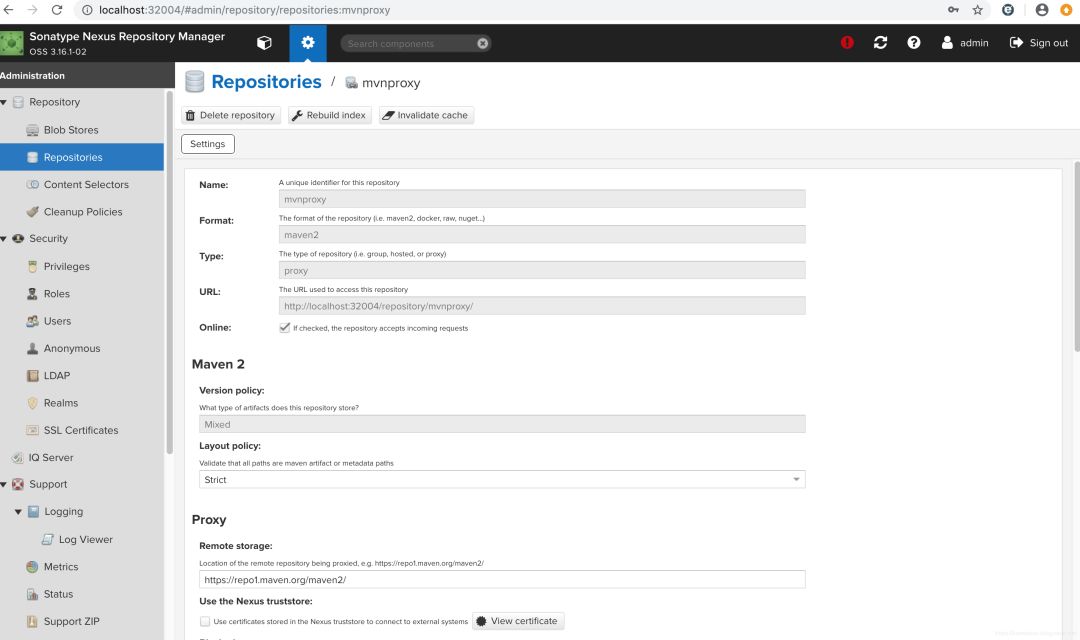Click the View certificate button
This screenshot has height=640, width=1080.
coord(517,621)
